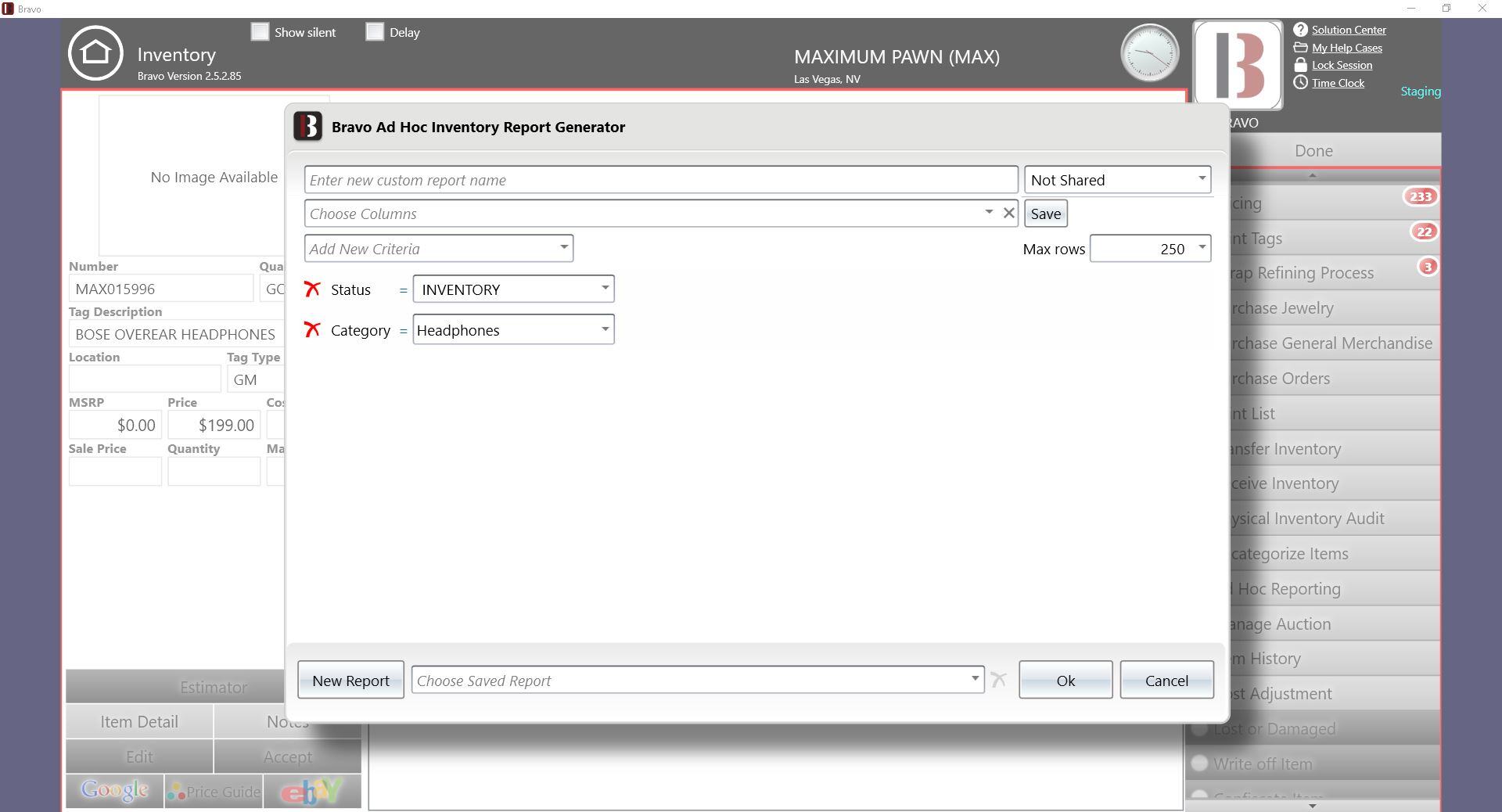Click the Number field MAX015996
Image resolution: width=1502 pixels, height=812 pixels.
tap(160, 289)
